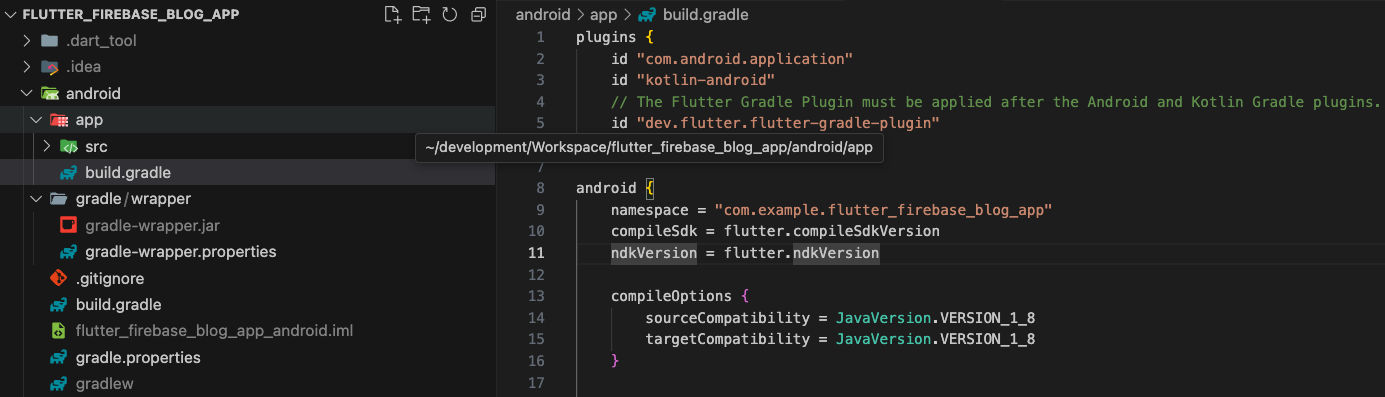This screenshot has width=1385, height=397.
Task: Collapse the FLUTTER_FIREBASE_BLOG_APP root section
Action: click(11, 15)
